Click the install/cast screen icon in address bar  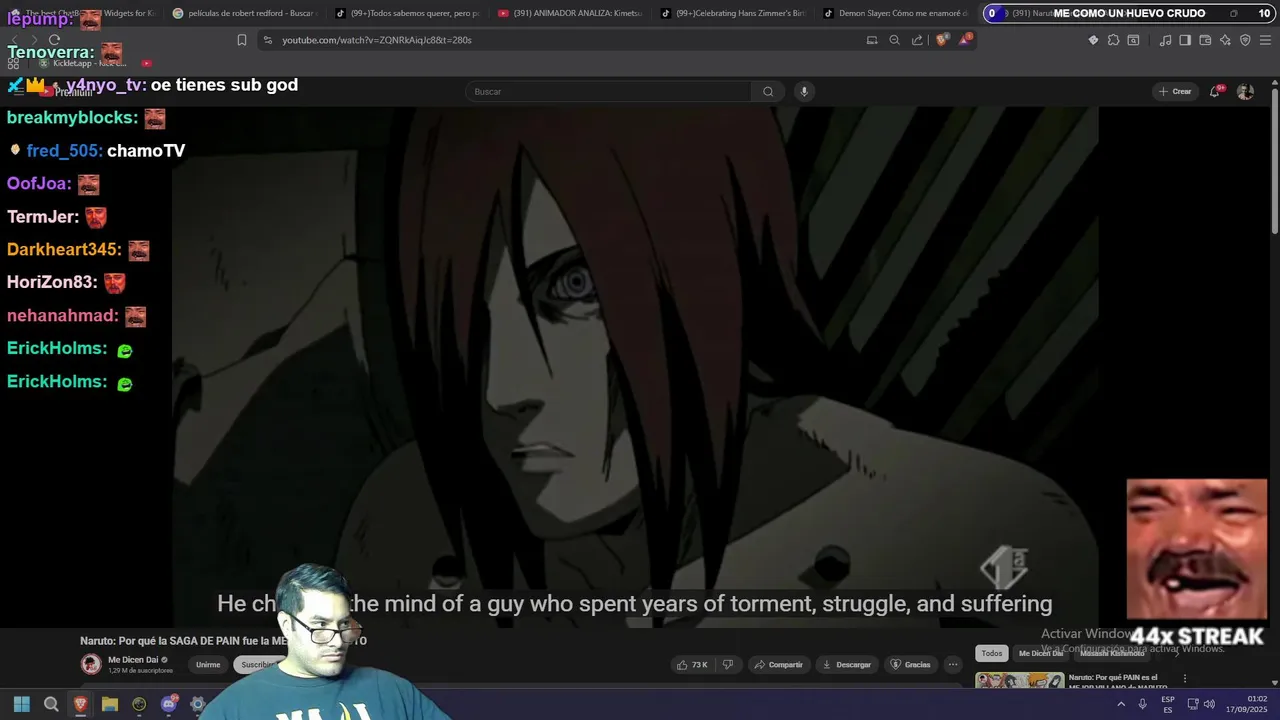(872, 40)
